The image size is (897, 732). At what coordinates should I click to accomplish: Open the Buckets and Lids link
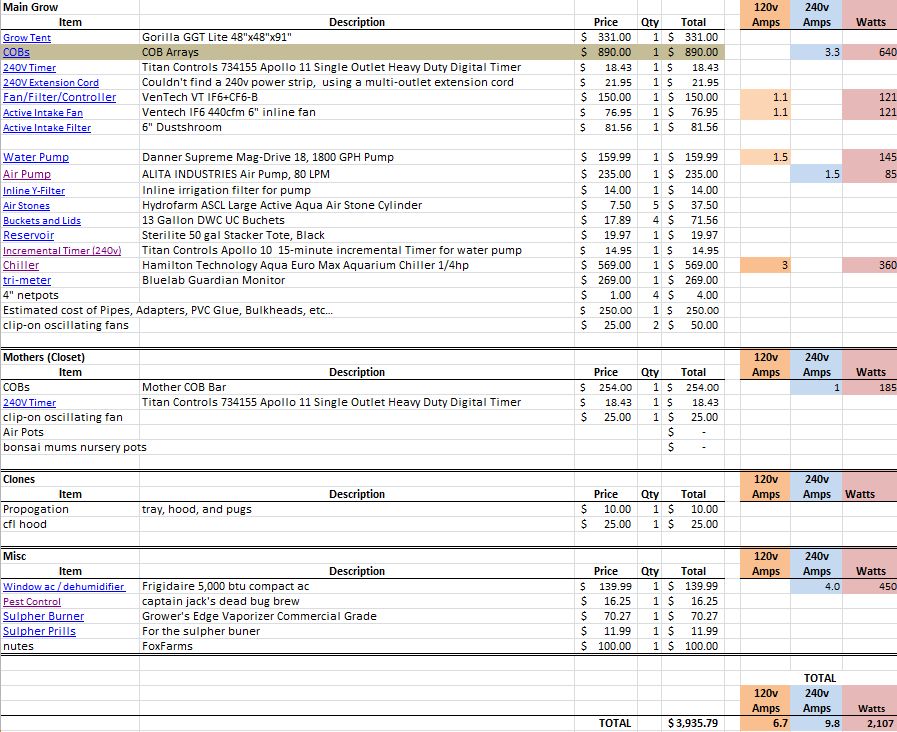42,221
